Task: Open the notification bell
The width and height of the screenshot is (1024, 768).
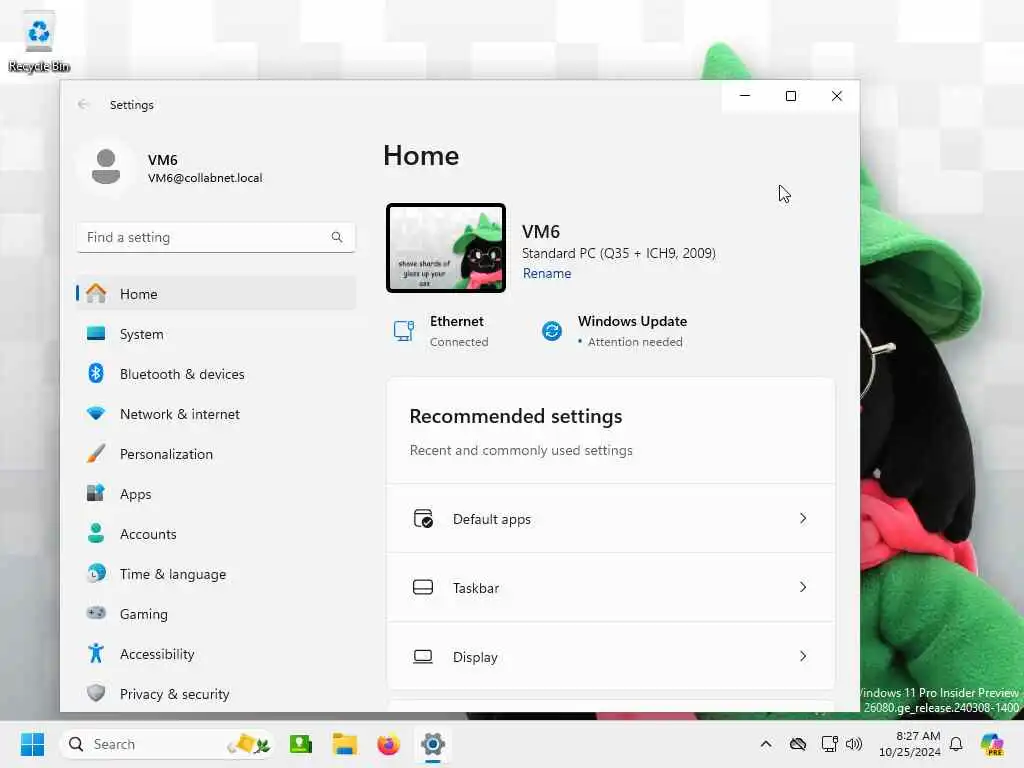Action: [x=956, y=744]
